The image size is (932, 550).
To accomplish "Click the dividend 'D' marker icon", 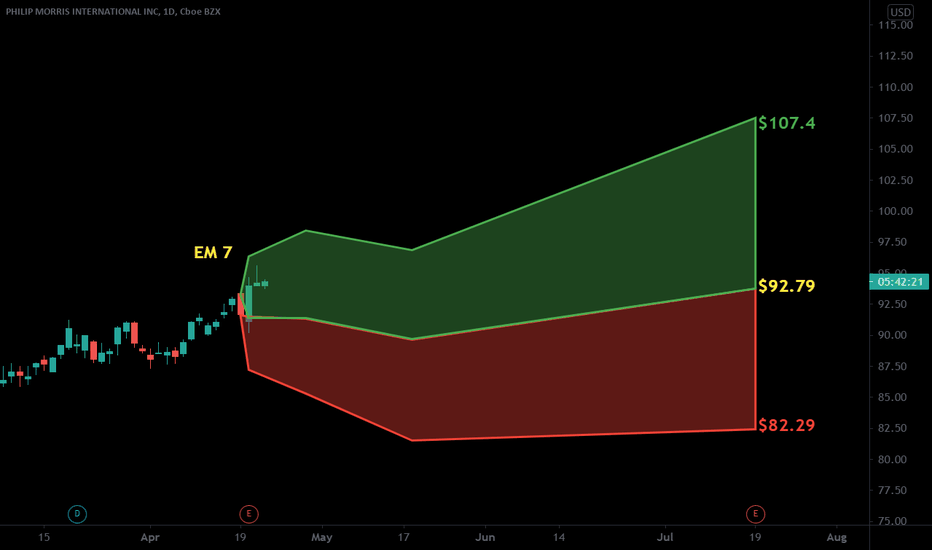I will [x=77, y=514].
